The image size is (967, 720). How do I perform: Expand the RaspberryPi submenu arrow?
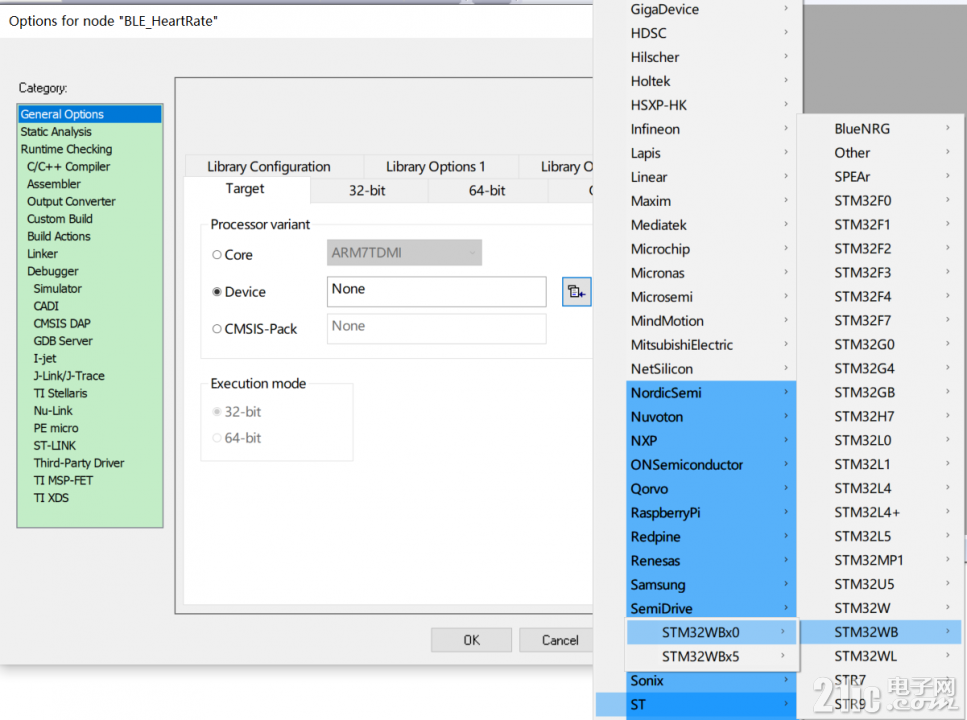(786, 511)
